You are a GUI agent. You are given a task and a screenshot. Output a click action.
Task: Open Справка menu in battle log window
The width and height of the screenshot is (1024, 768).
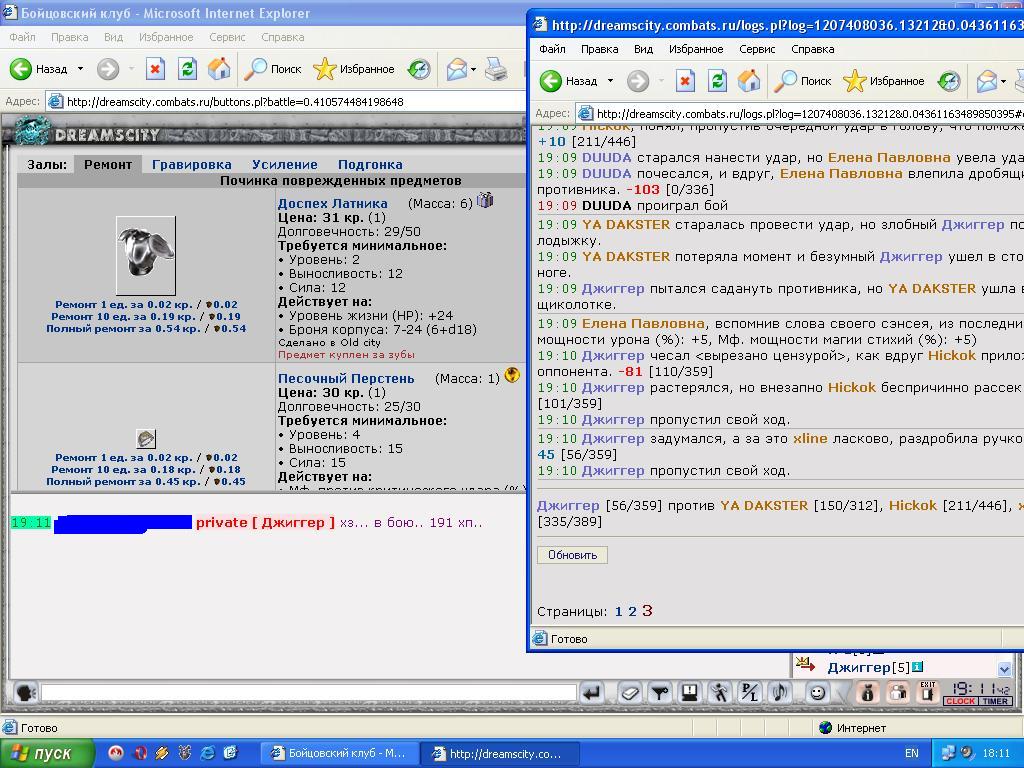(812, 49)
